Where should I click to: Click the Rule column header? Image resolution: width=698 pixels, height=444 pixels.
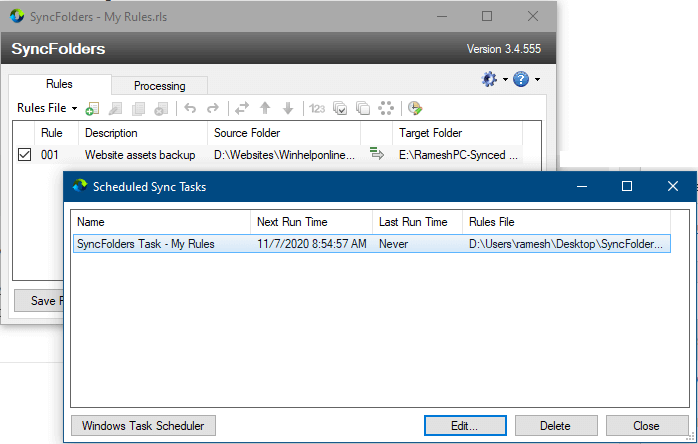tap(57, 133)
